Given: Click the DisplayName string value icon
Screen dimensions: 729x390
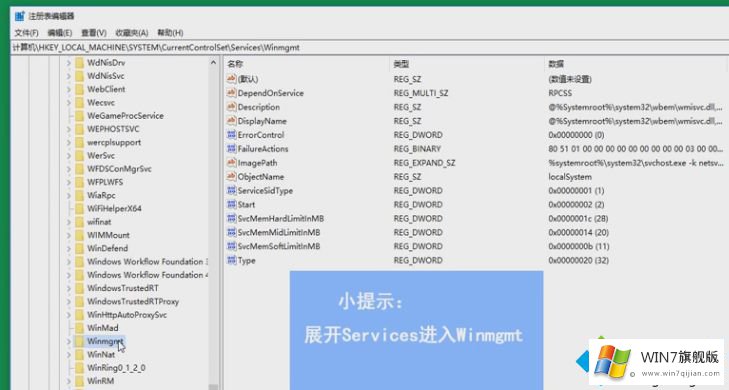Looking at the screenshot, I should [231, 121].
